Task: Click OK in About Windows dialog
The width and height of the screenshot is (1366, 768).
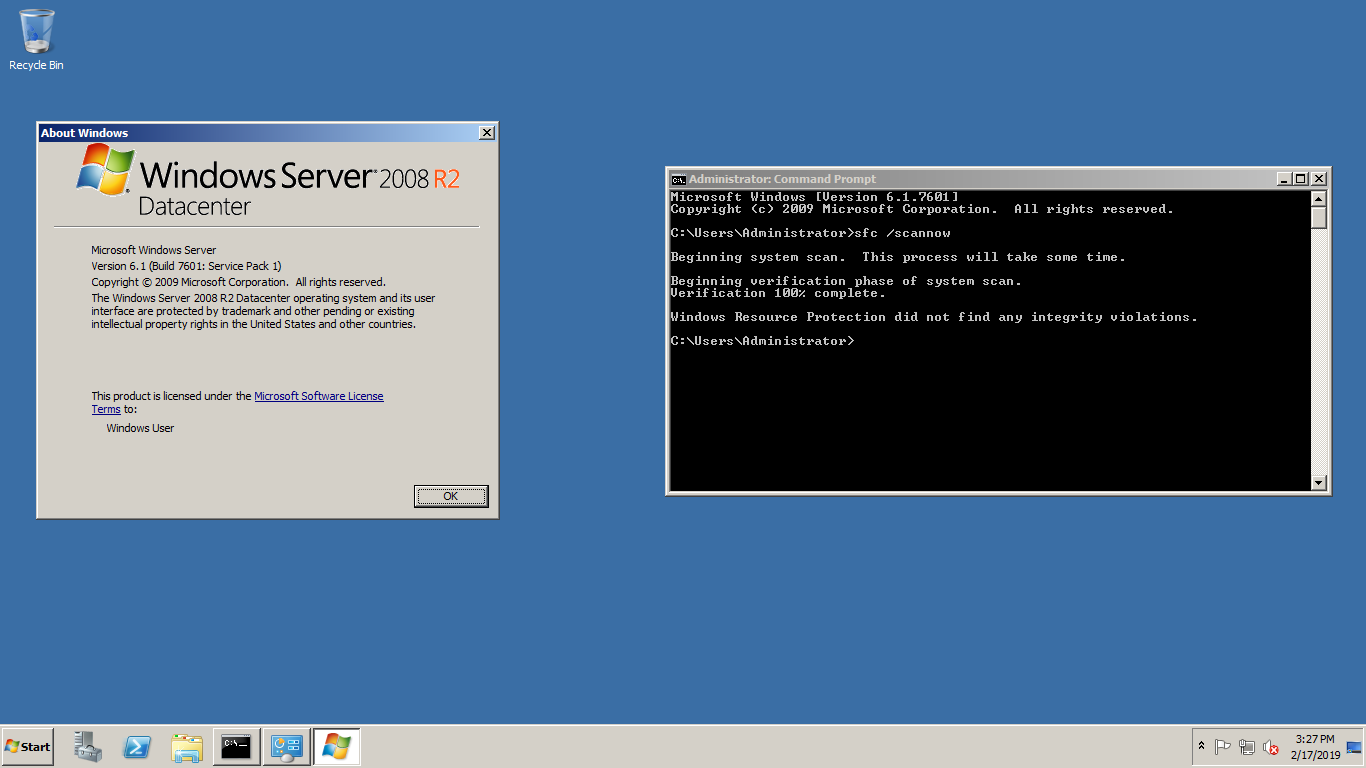Action: (x=451, y=496)
